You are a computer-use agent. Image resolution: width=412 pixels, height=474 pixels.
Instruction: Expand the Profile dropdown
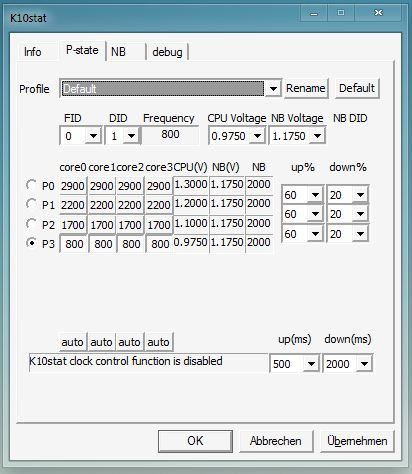tap(273, 89)
